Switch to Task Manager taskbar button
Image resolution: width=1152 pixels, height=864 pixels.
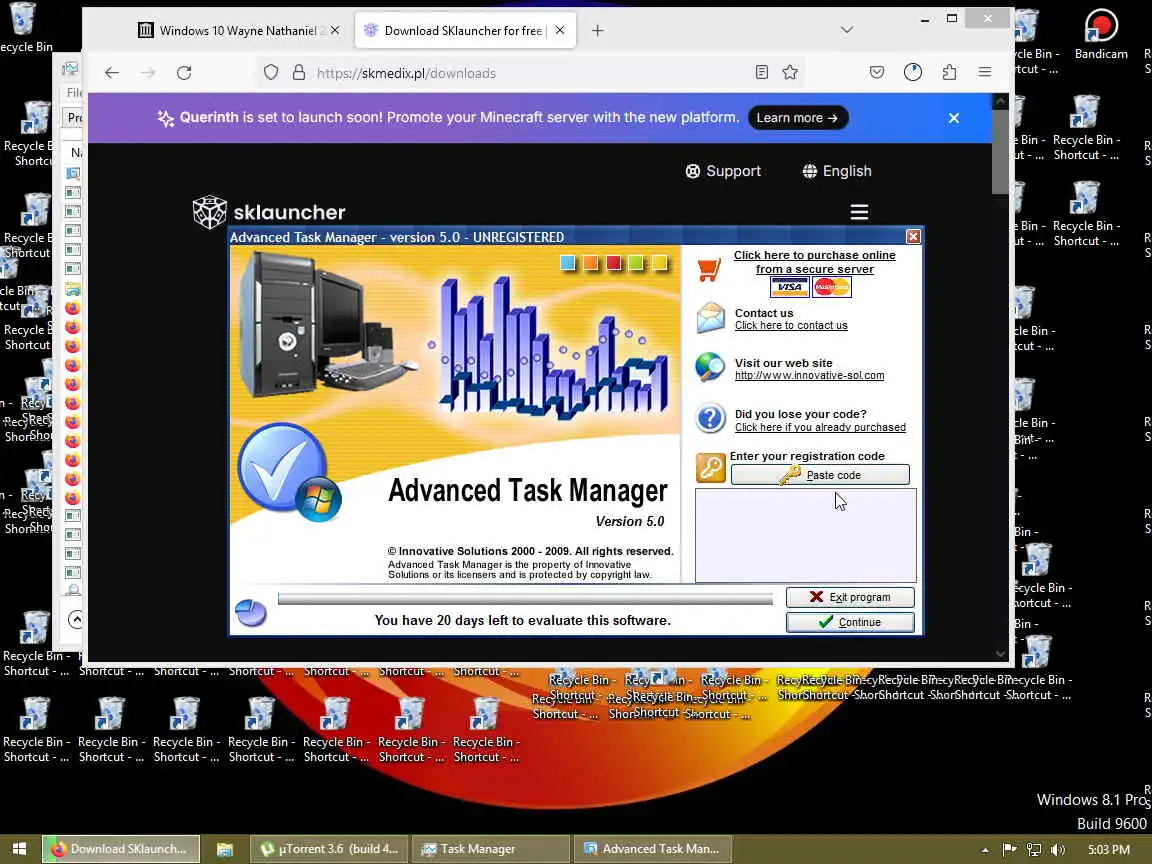490,849
